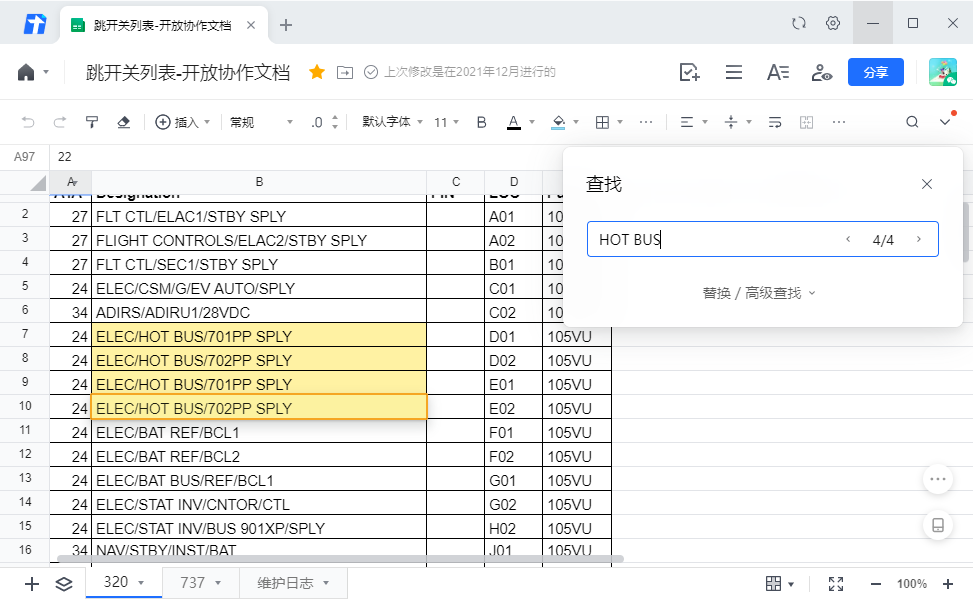Viewport: 973px width, 600px height.
Task: Add a new sheet with plus
Action: pos(32,584)
